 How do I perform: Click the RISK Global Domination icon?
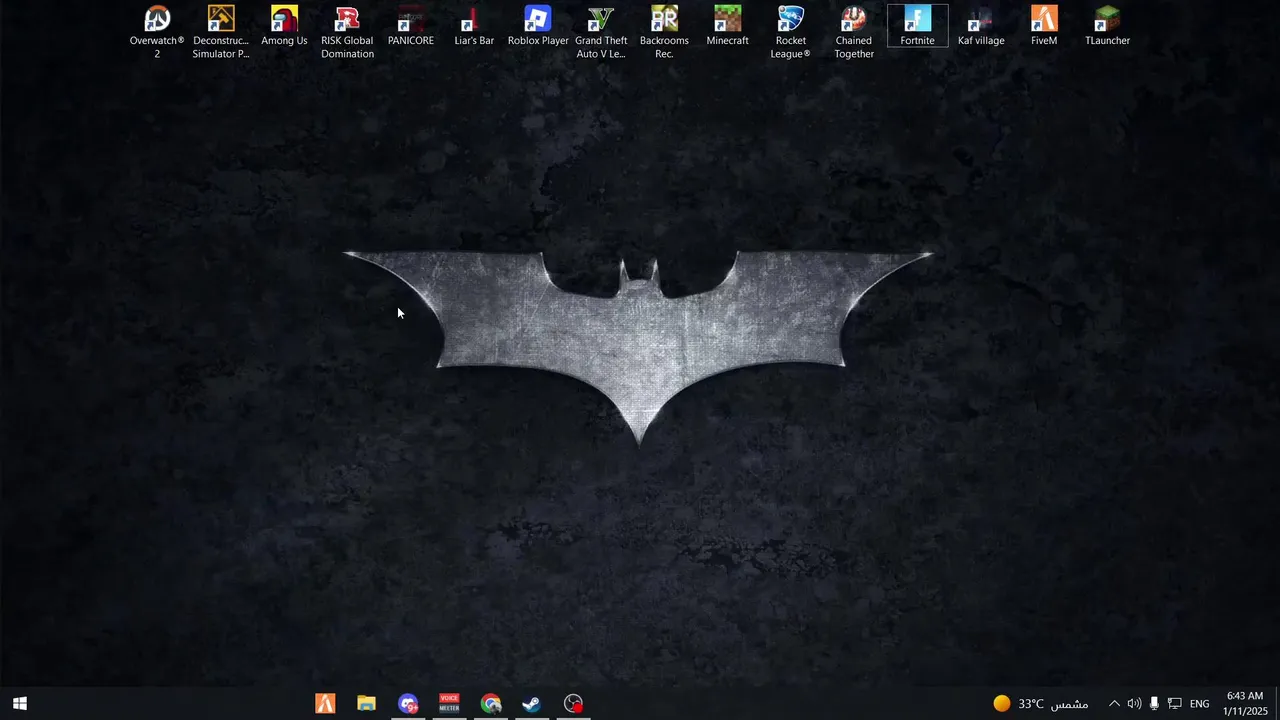click(347, 31)
